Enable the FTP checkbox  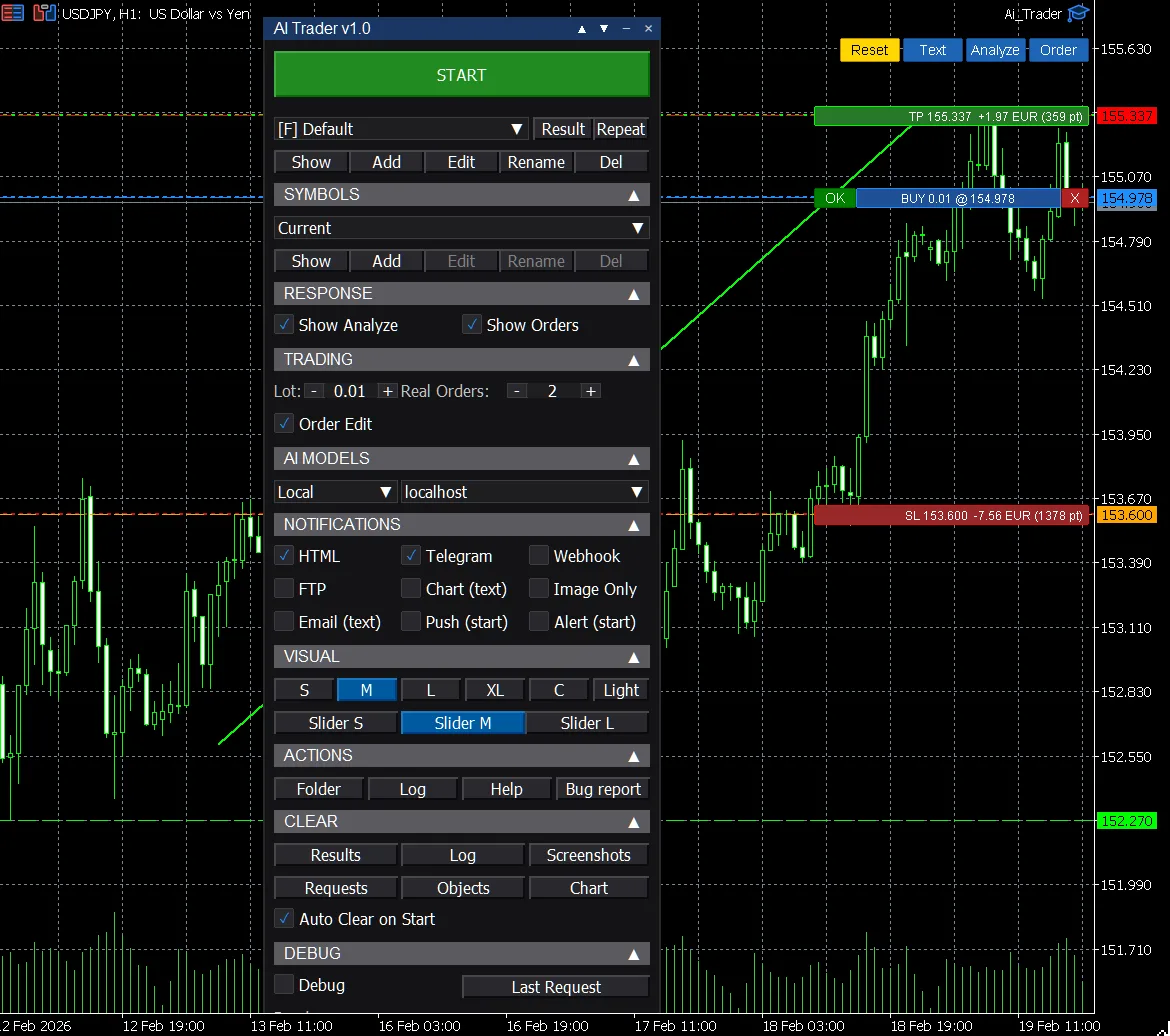pyautogui.click(x=284, y=589)
